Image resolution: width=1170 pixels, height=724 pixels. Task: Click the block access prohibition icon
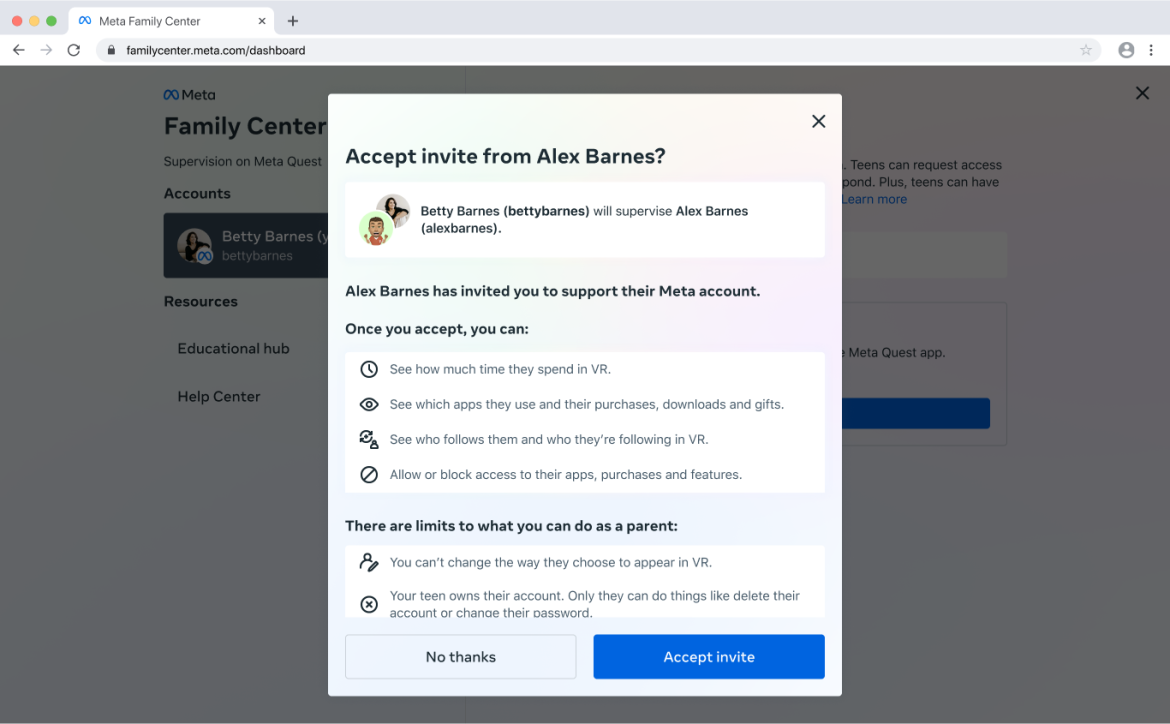pyautogui.click(x=370, y=473)
